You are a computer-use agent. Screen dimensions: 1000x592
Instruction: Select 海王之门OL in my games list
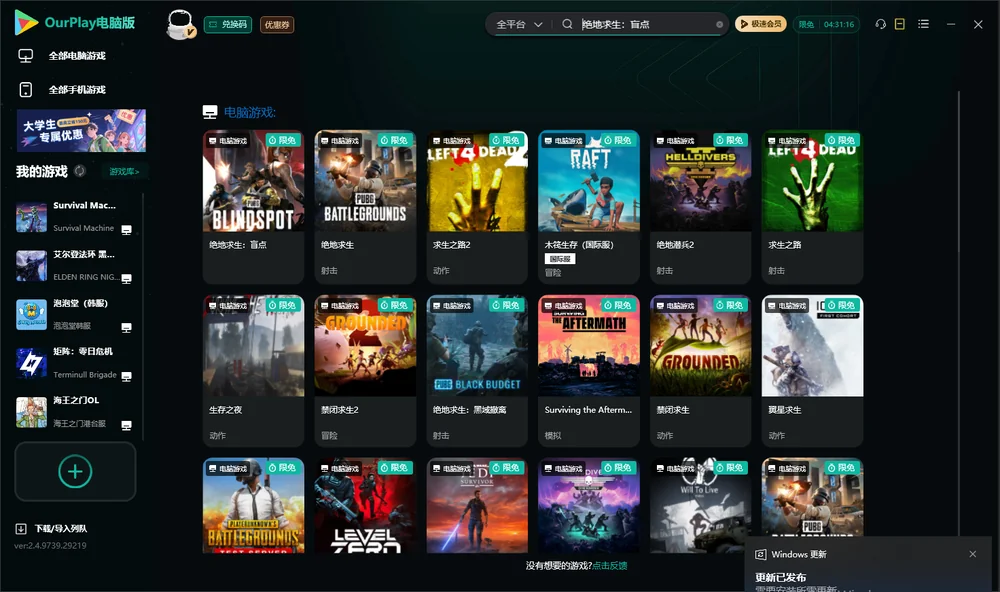tap(76, 411)
